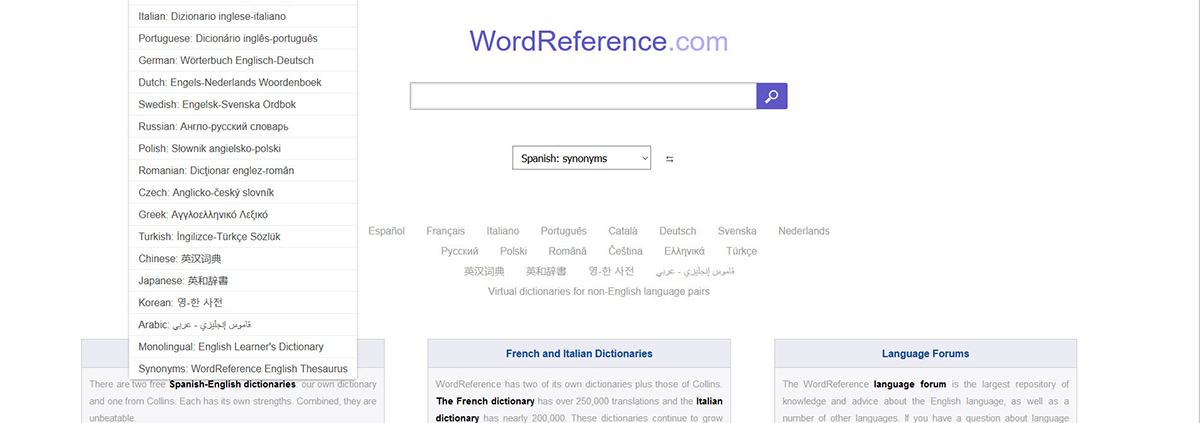The width and height of the screenshot is (1200, 423).
Task: Select Czech: Anglicko-český slovník option
Action: pyautogui.click(x=243, y=192)
